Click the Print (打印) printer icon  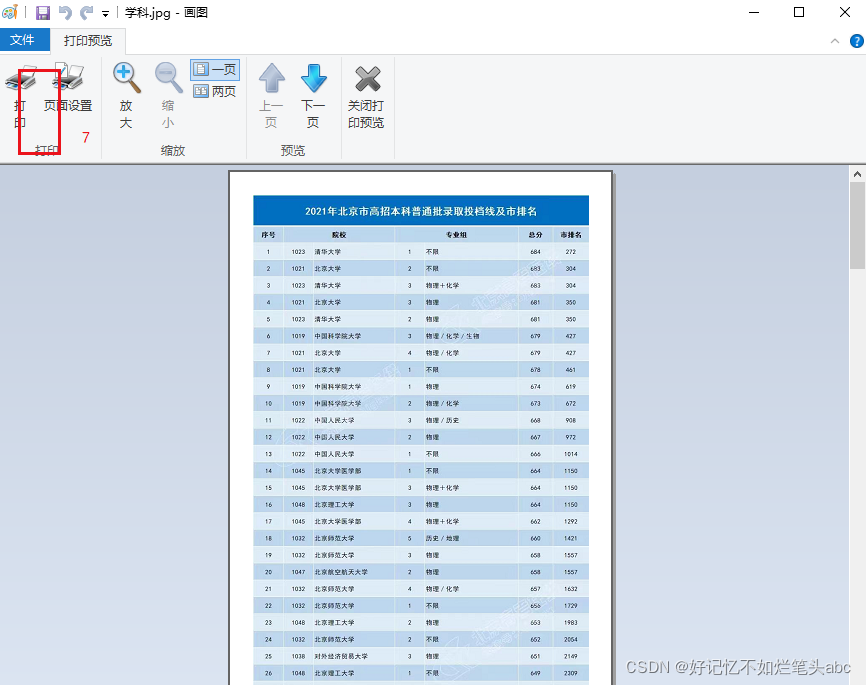coord(20,77)
